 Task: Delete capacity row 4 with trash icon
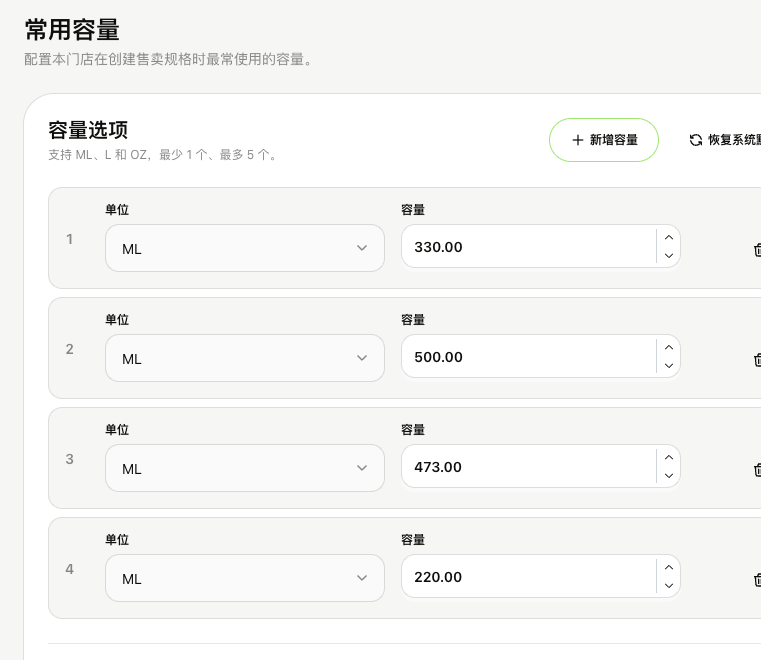[x=757, y=579]
